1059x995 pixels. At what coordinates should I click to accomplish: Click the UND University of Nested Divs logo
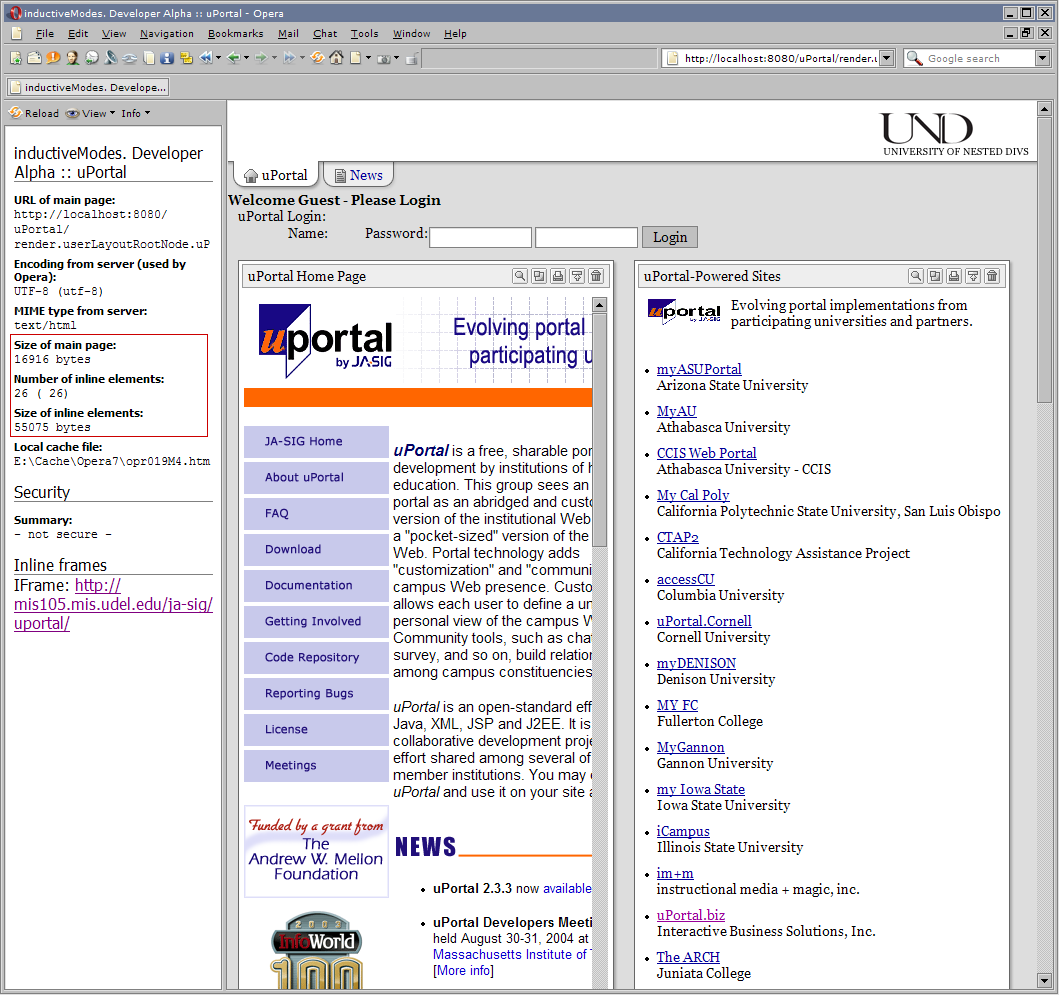pyautogui.click(x=956, y=134)
